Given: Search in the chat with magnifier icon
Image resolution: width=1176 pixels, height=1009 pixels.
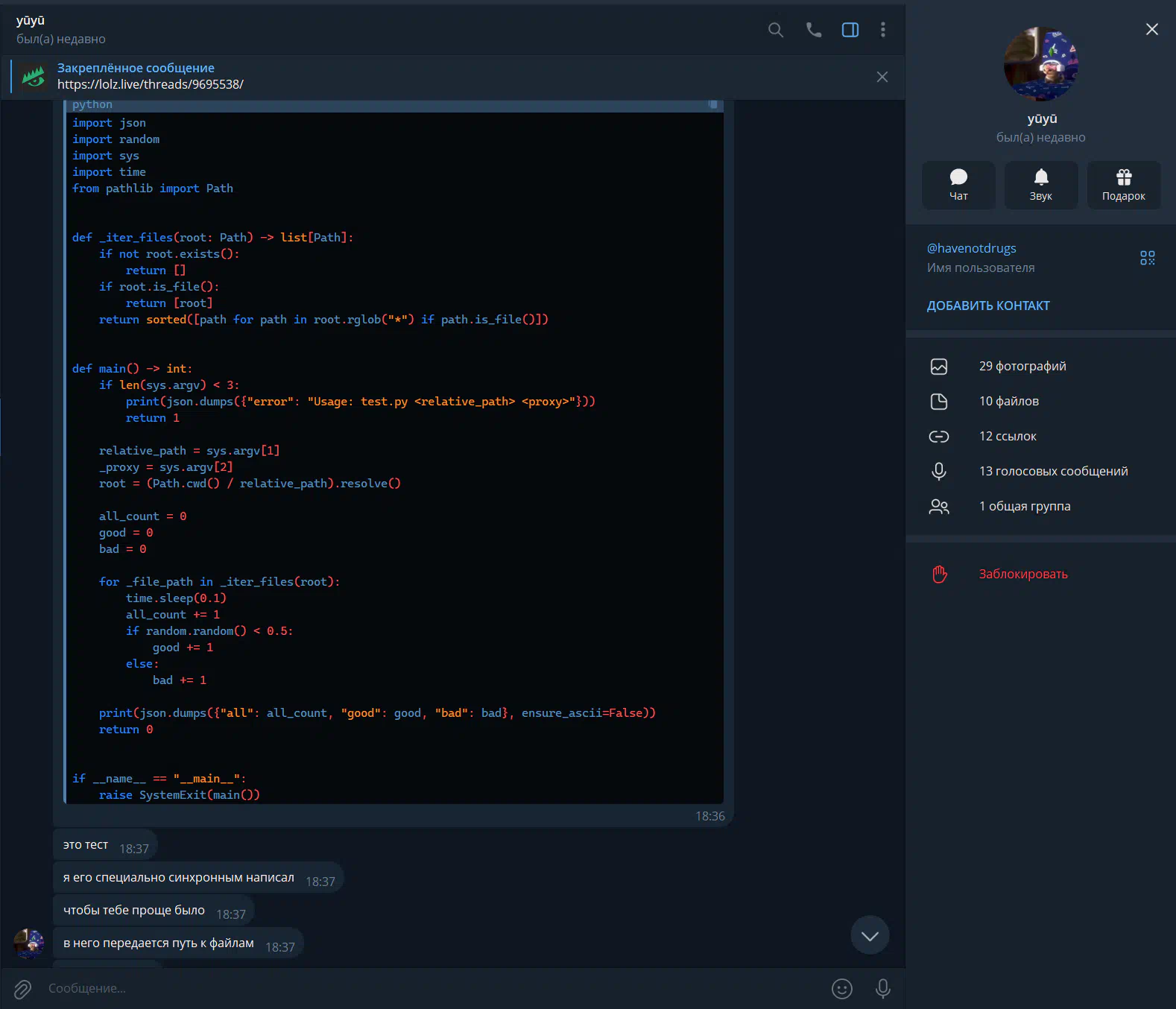Looking at the screenshot, I should point(776,30).
